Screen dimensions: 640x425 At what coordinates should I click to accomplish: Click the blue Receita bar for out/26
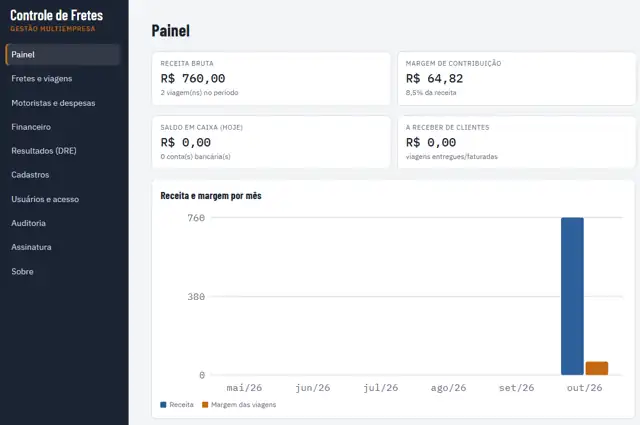(572, 296)
